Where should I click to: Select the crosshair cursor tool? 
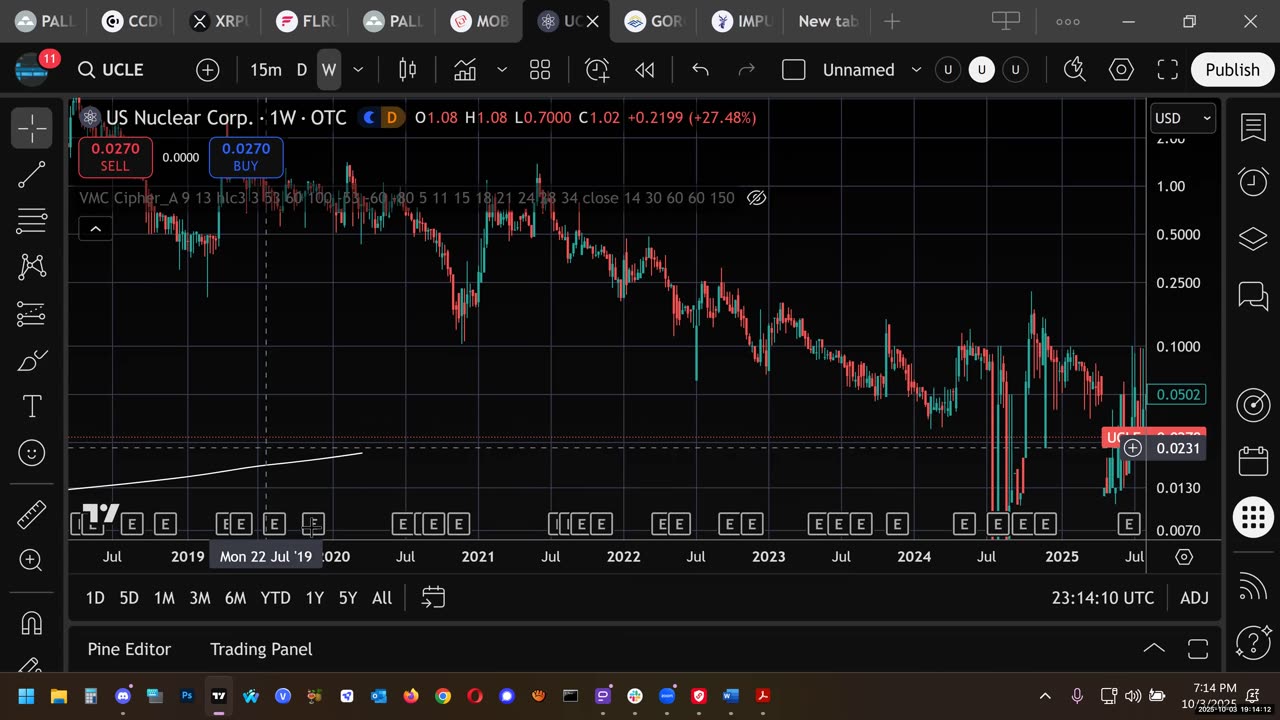(x=32, y=129)
